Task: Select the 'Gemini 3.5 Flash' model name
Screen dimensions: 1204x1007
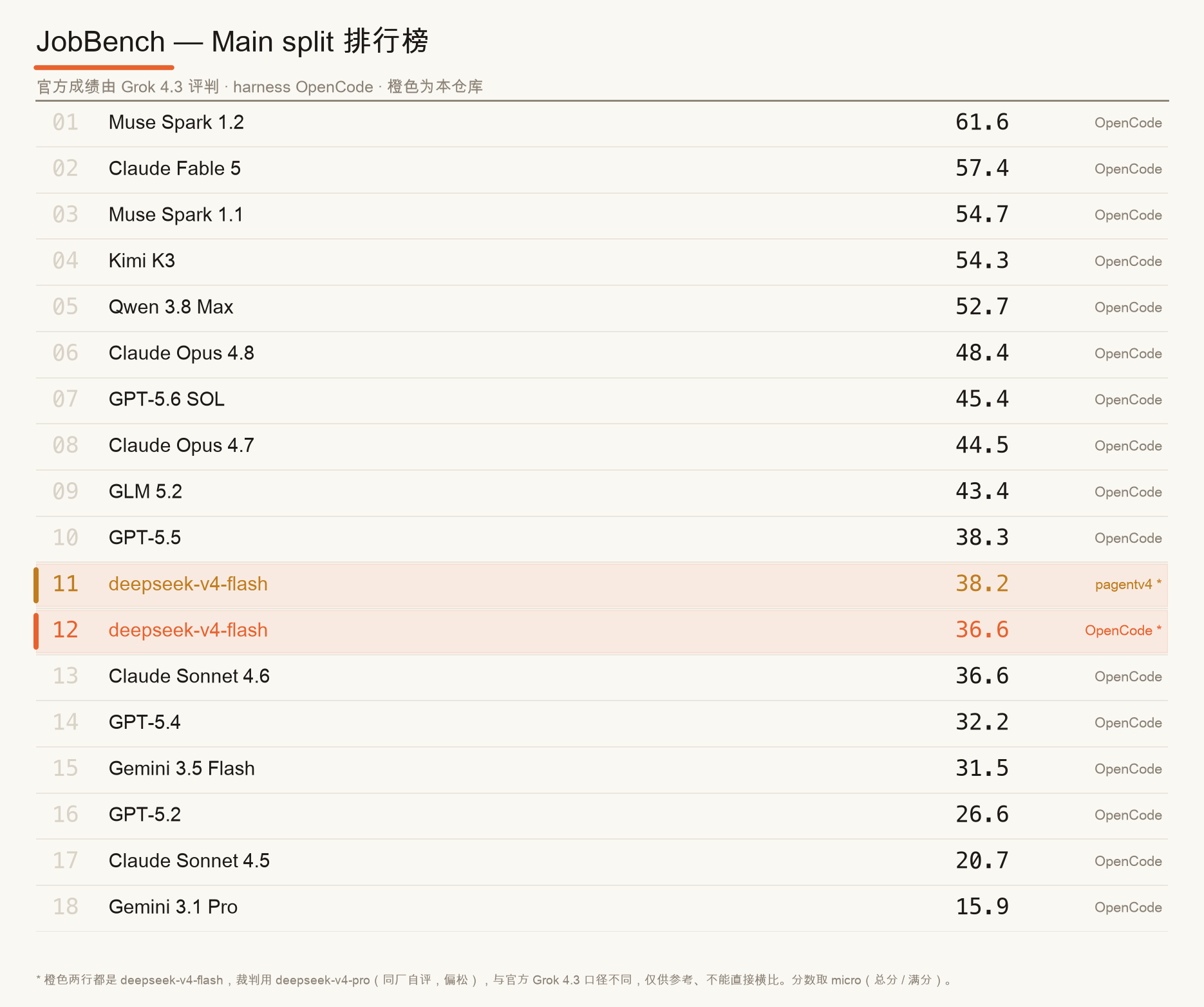Action: tap(182, 768)
